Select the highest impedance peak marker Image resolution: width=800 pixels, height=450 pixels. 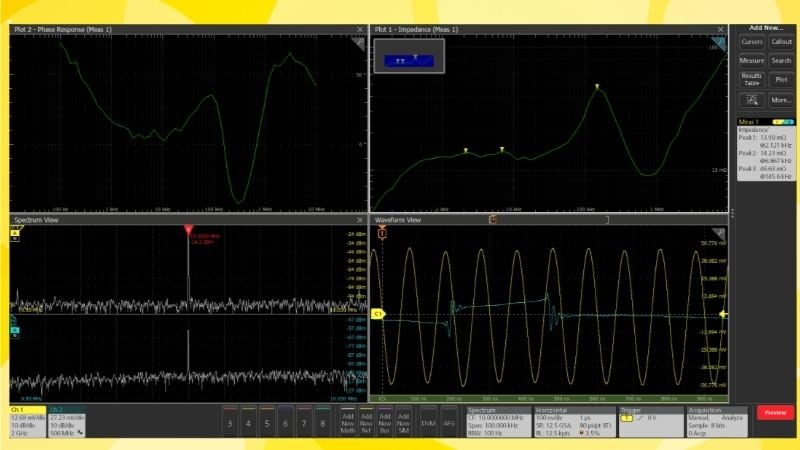click(597, 87)
